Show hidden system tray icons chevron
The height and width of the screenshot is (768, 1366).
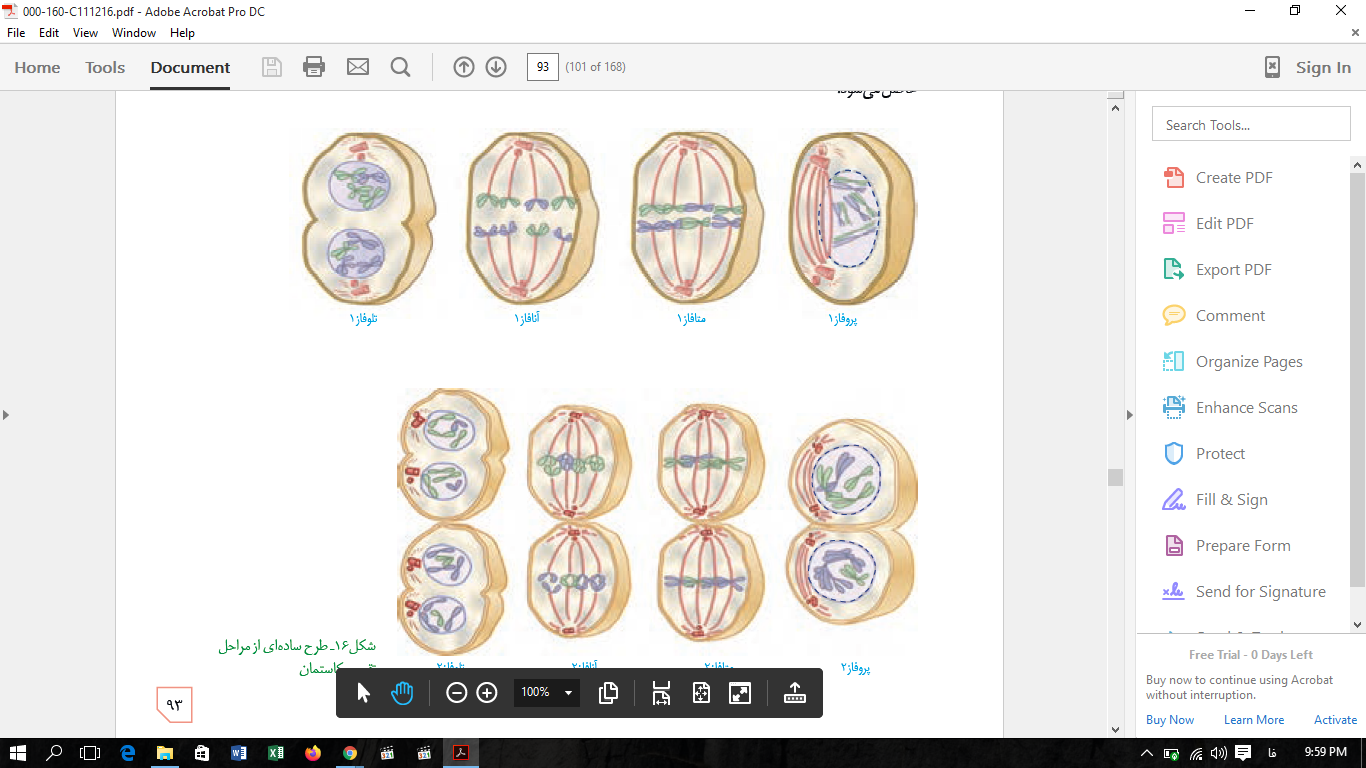tap(1147, 753)
